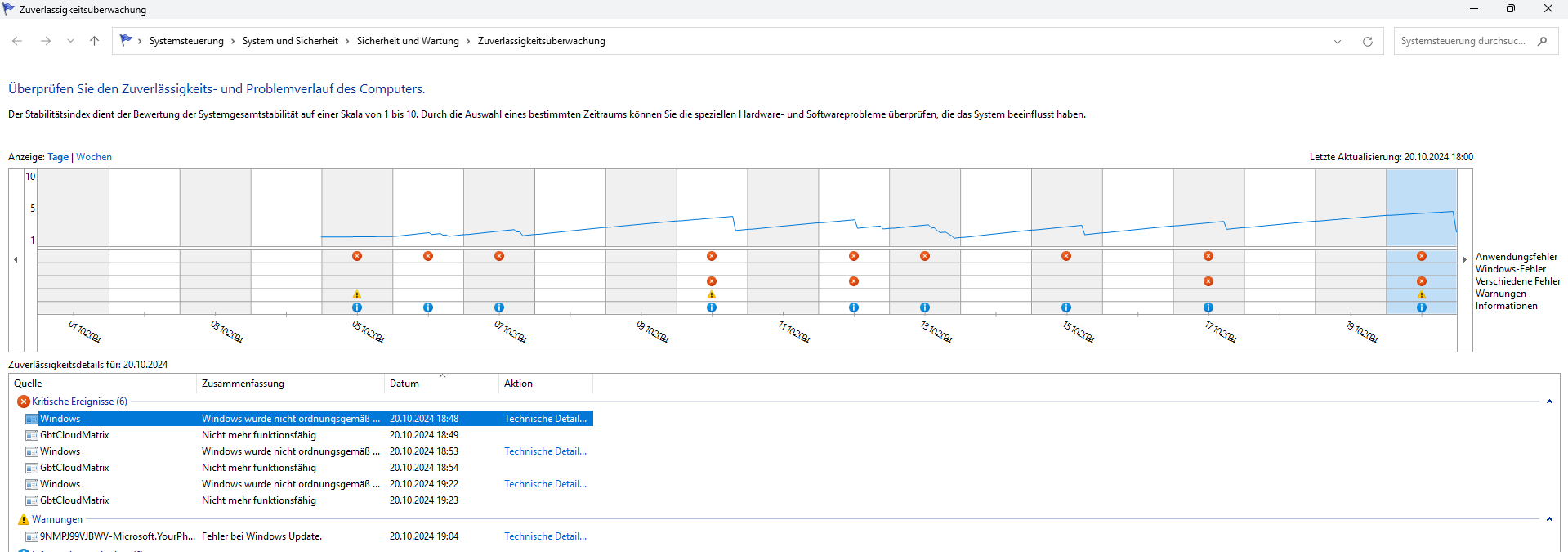Screen dimensions: 1568x552
Task: Click chart right arrow to see later dates
Action: [1465, 259]
